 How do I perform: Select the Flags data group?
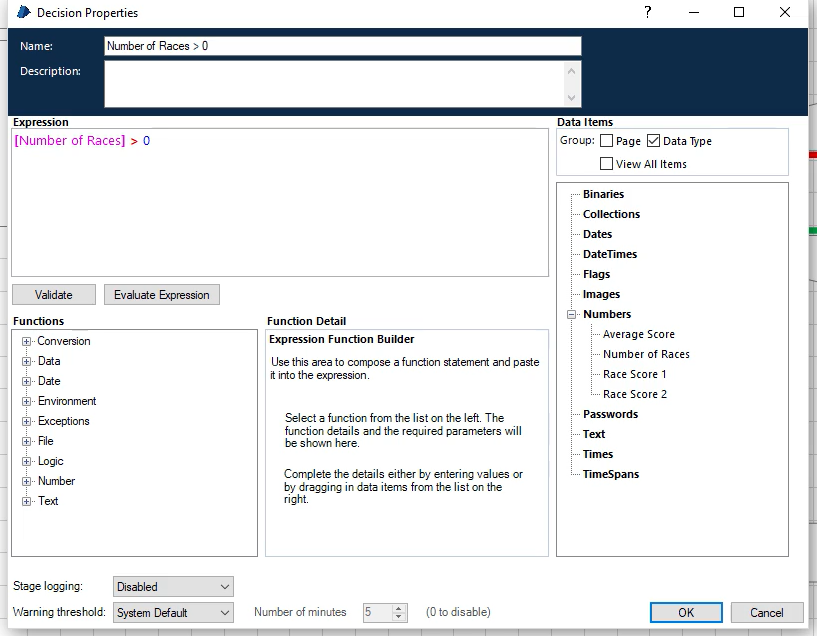(596, 275)
